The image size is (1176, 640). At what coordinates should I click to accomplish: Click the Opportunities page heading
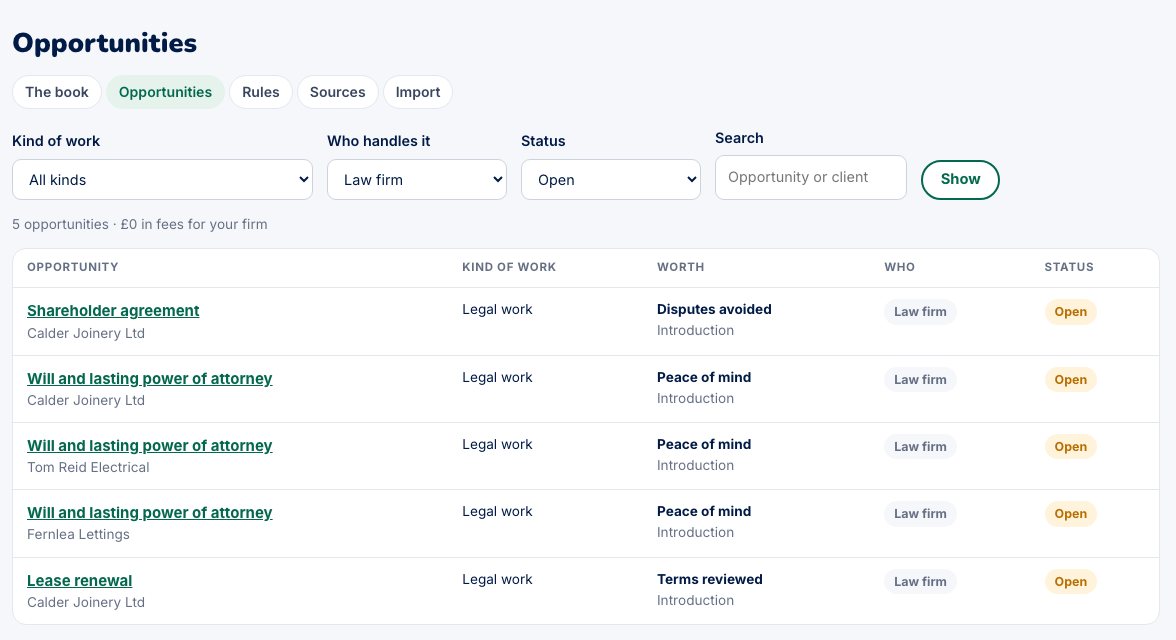click(x=104, y=43)
